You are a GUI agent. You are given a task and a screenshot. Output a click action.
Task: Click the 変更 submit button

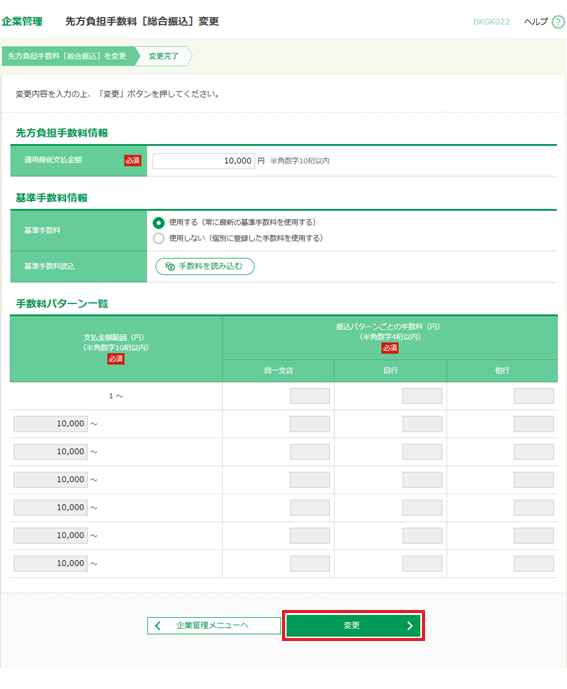click(x=353, y=625)
